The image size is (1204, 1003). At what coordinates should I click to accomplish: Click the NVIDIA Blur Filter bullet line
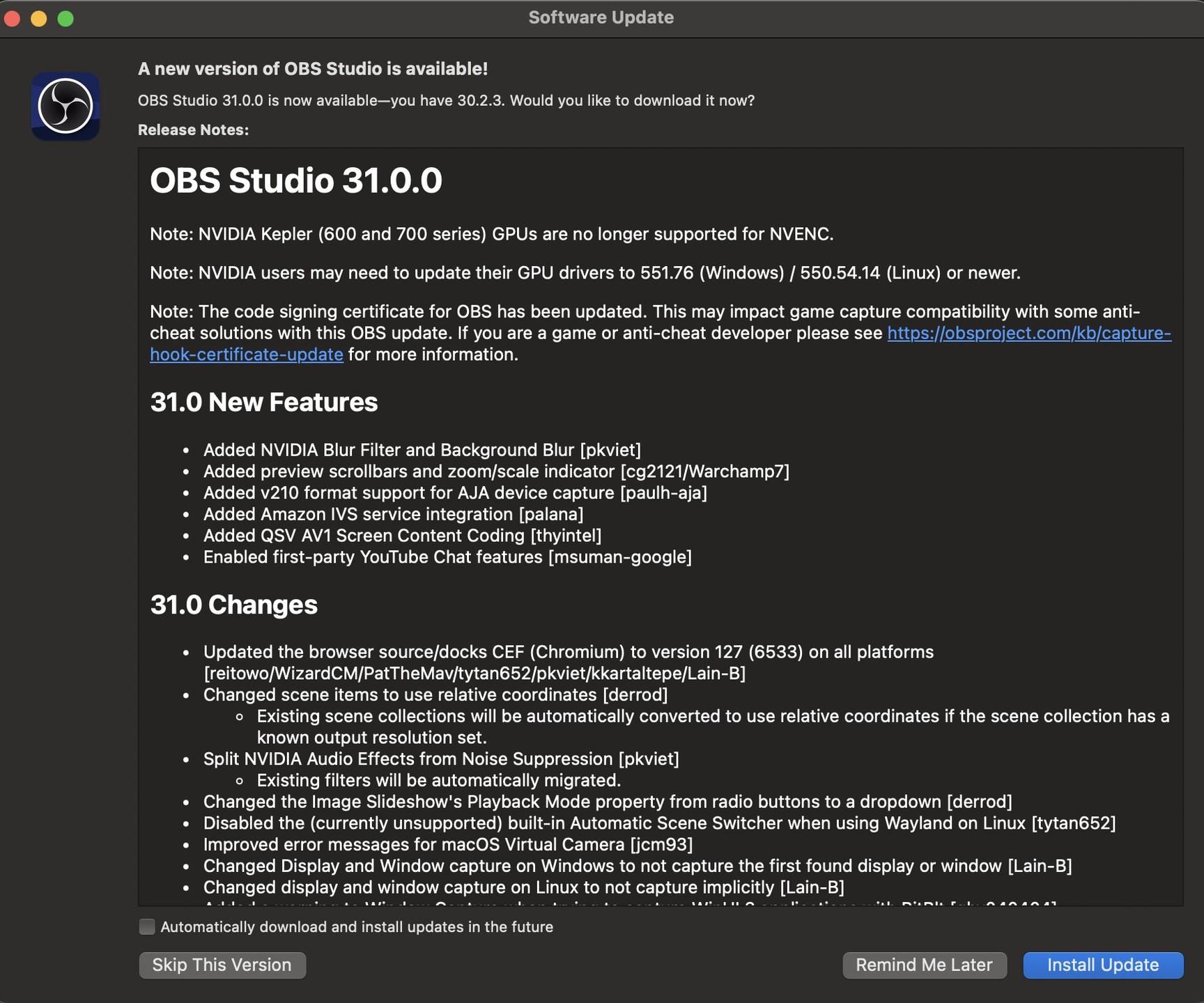pos(422,450)
